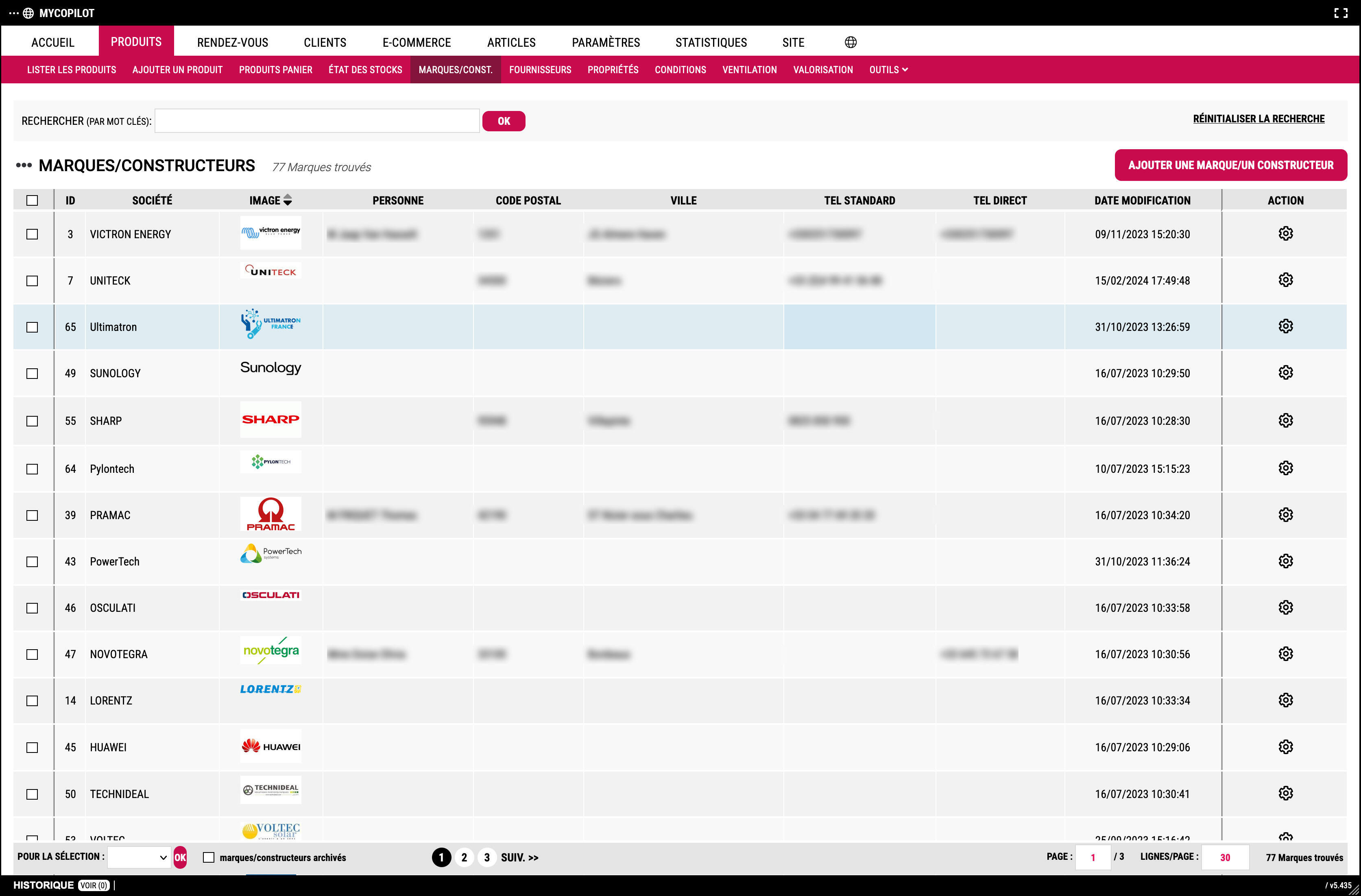Open LISTER LES PRODUITS submenu item
The image size is (1361, 896).
72,70
